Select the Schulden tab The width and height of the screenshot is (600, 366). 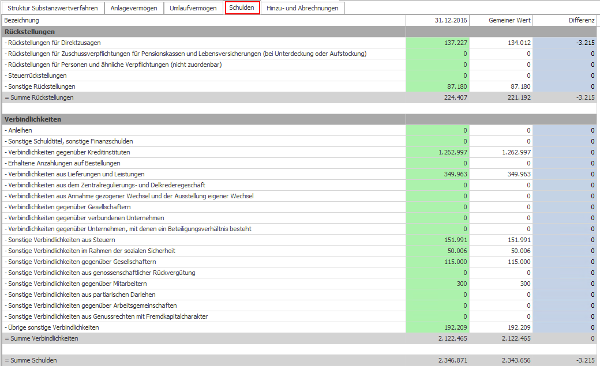(x=242, y=8)
